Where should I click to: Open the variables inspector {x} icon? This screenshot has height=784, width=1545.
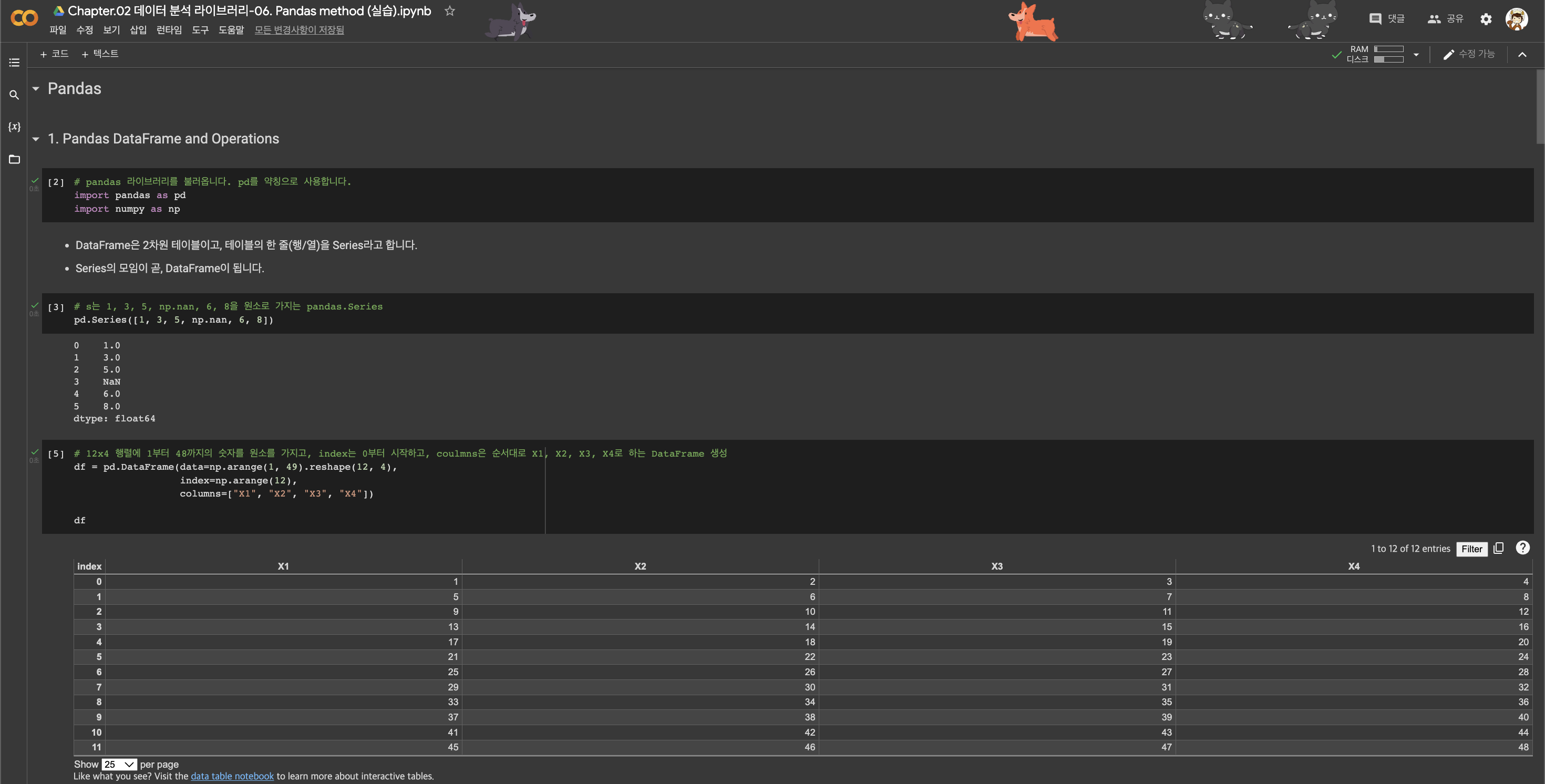tap(14, 127)
